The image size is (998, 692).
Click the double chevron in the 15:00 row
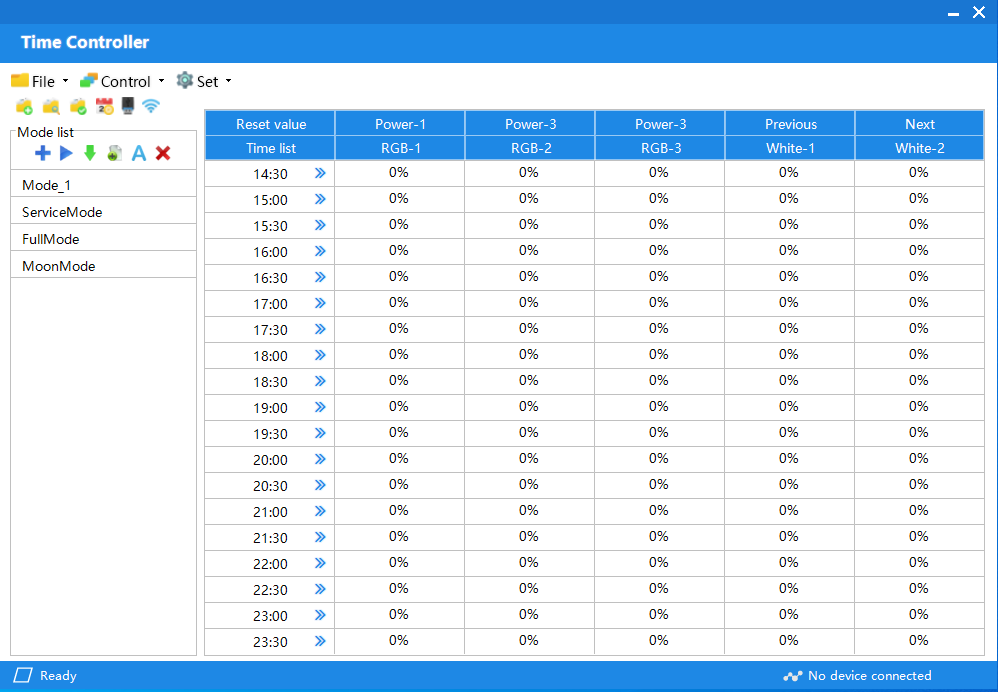[x=320, y=199]
